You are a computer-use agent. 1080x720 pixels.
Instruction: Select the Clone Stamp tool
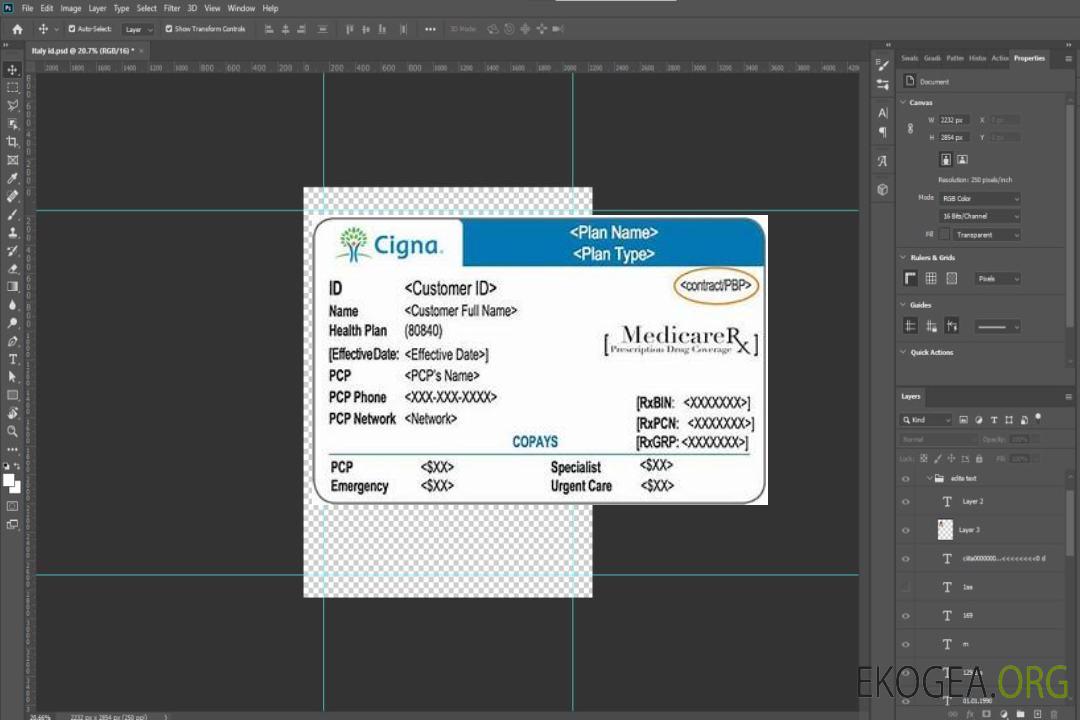(12, 232)
